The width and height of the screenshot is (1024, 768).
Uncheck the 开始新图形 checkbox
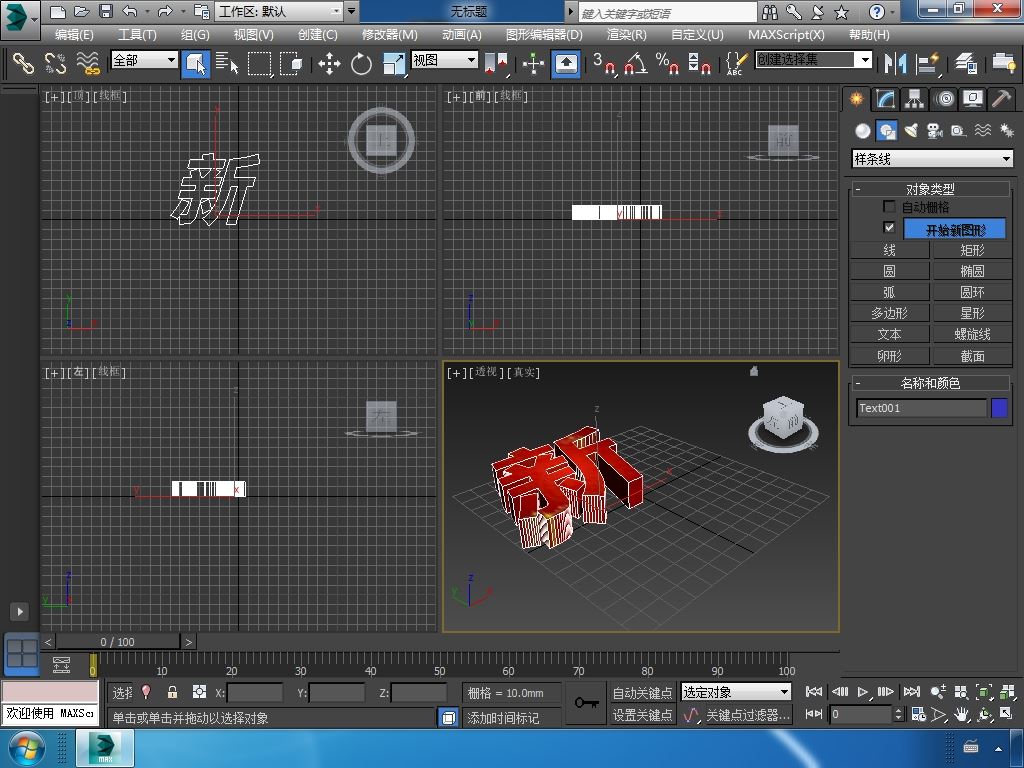pos(889,228)
